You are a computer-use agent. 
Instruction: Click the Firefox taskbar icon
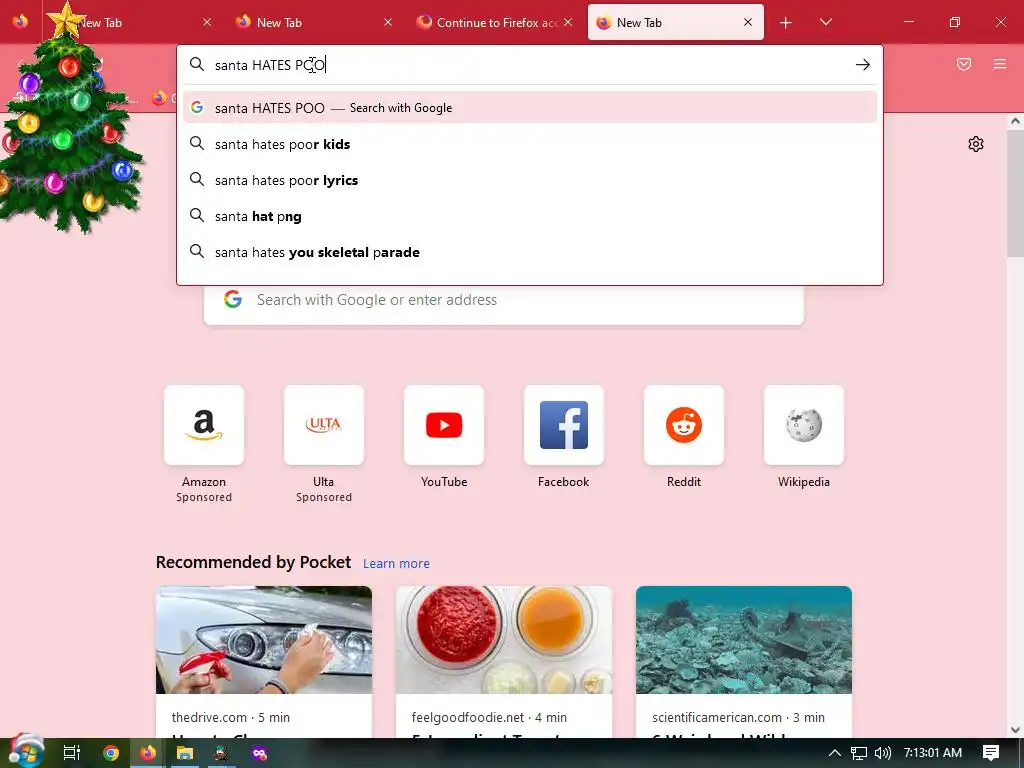[x=148, y=753]
